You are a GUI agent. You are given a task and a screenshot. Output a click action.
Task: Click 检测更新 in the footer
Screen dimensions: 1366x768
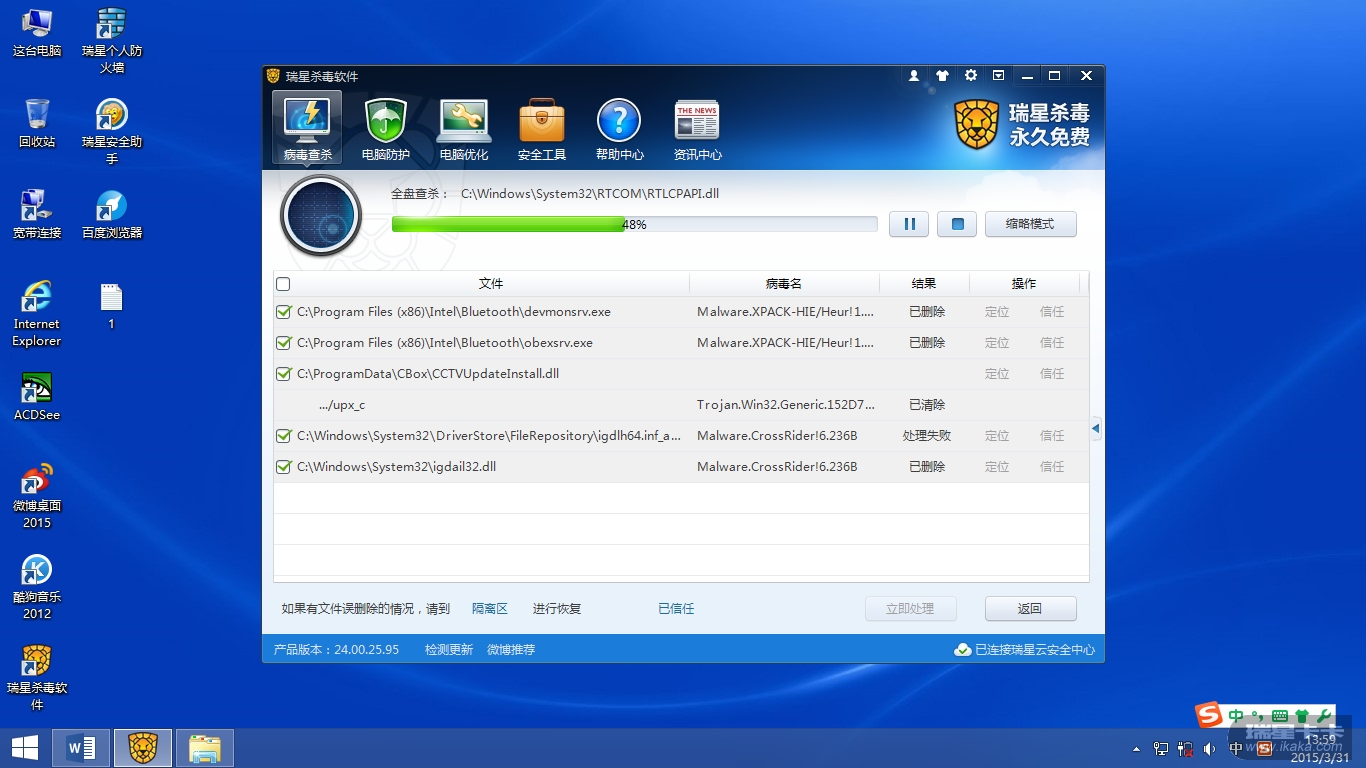click(449, 650)
